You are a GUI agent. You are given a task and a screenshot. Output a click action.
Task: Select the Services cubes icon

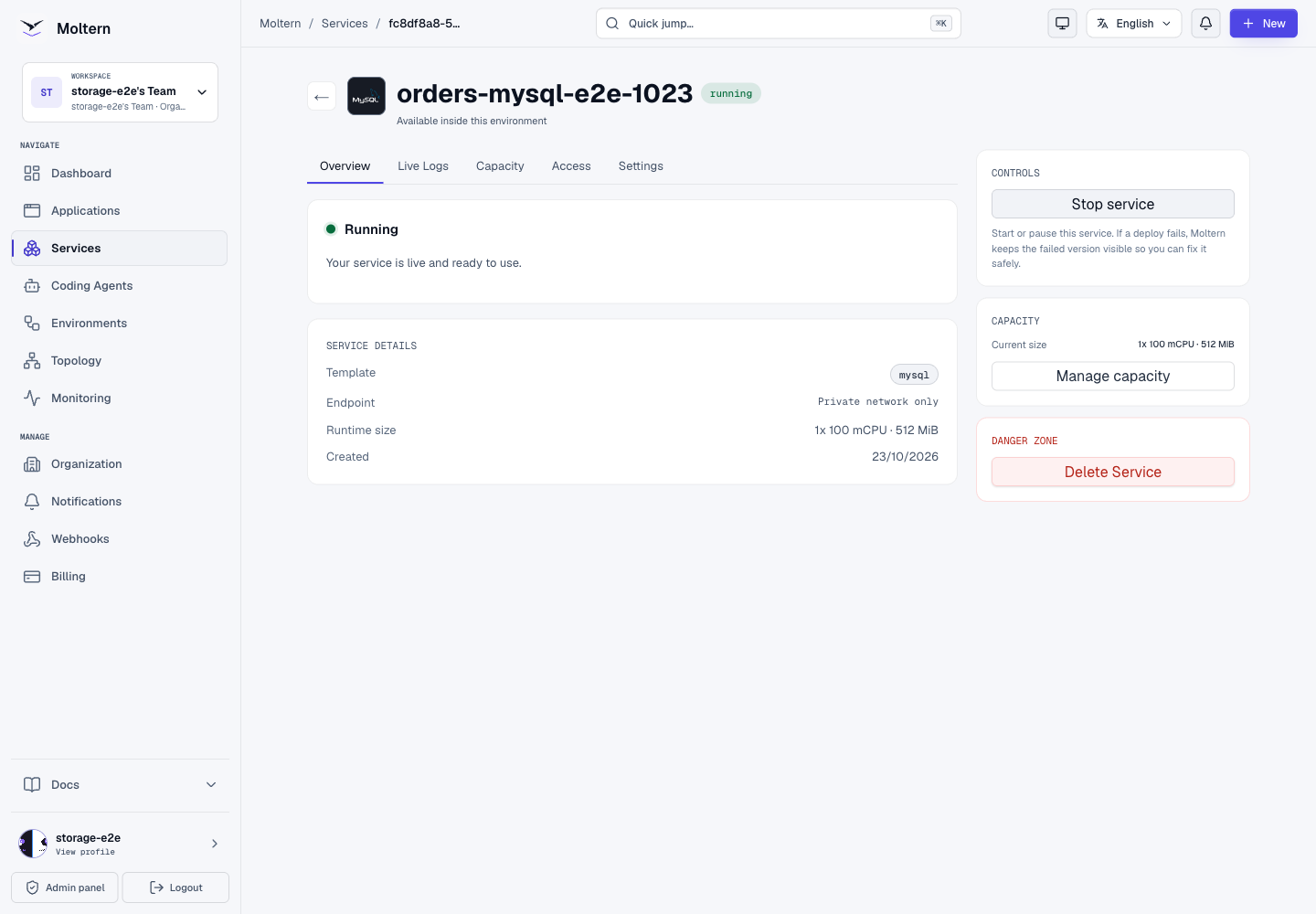click(32, 249)
